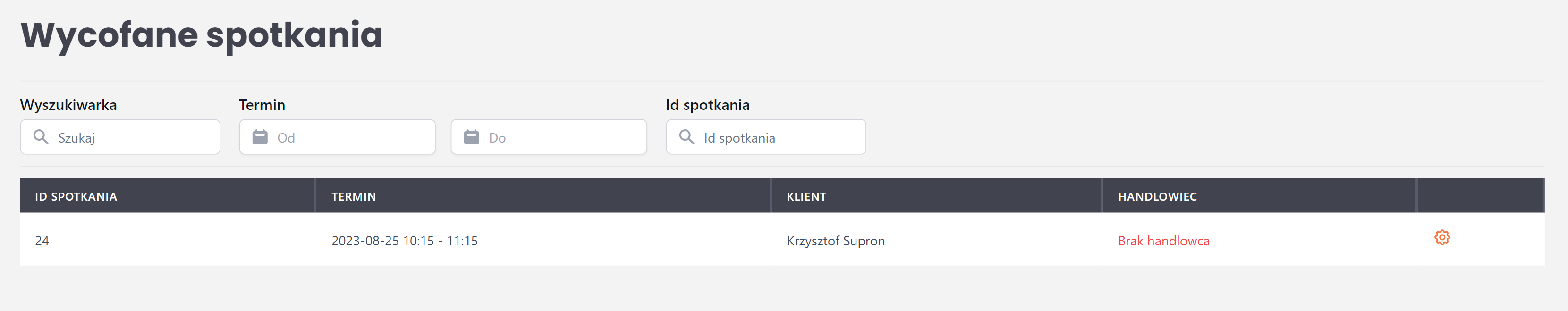The height and width of the screenshot is (311, 1568).
Task: Click the calendar icon in Od field
Action: click(260, 137)
